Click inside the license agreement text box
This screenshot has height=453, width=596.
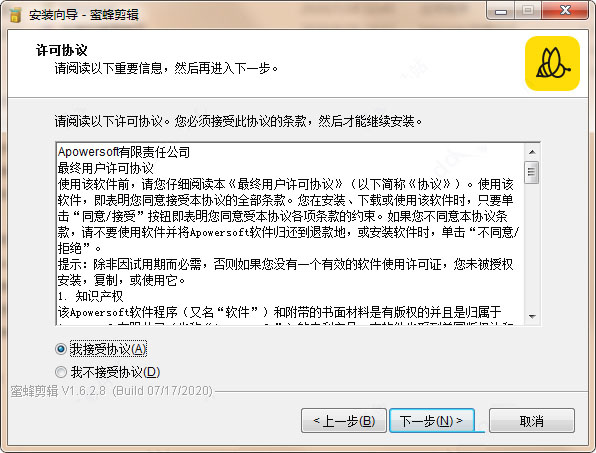point(290,234)
